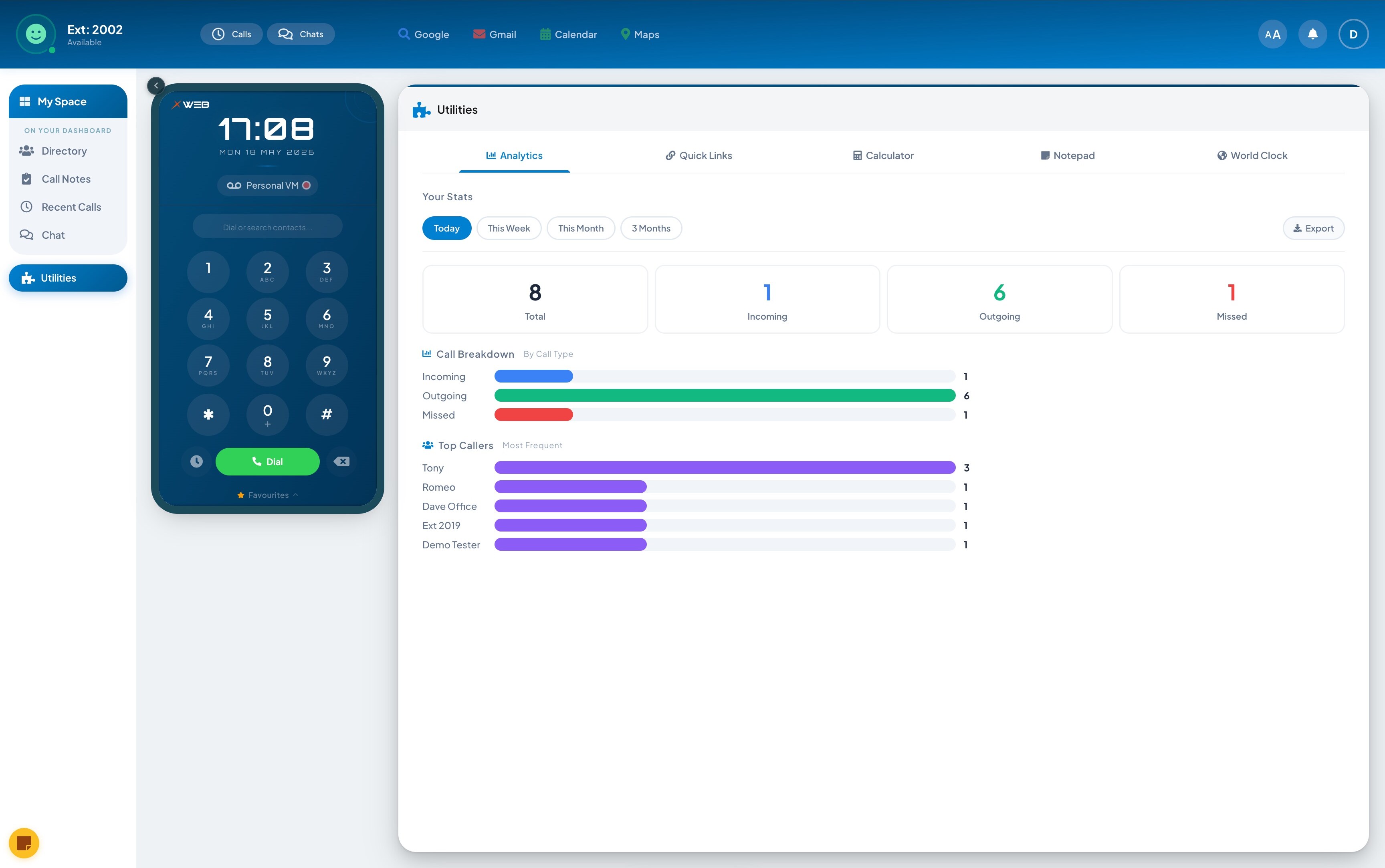
Task: Click the AA text size icon
Action: click(x=1272, y=34)
